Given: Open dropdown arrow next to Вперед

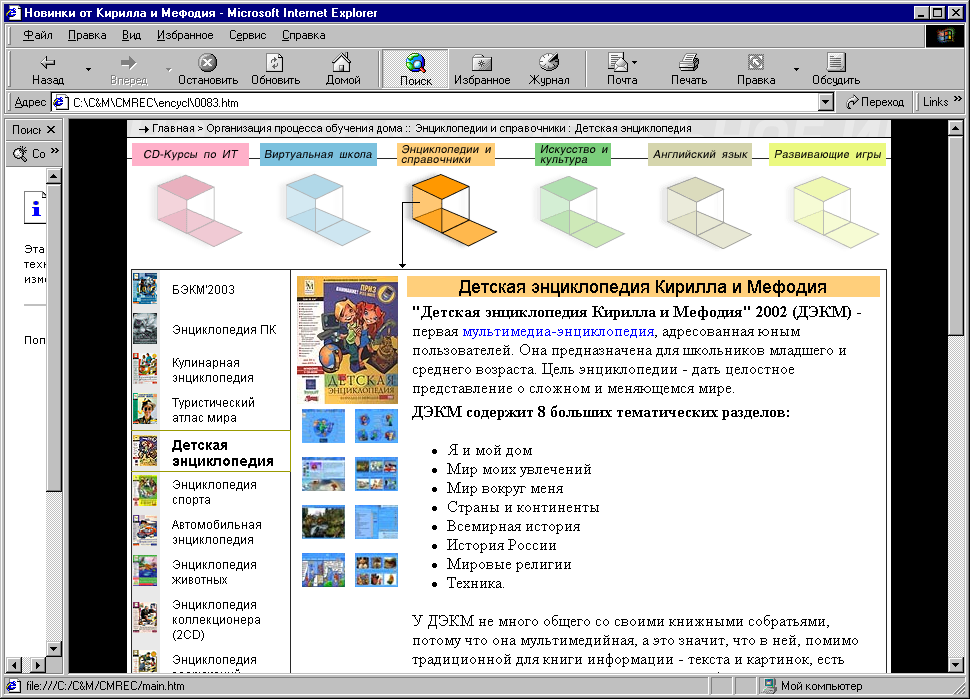Looking at the screenshot, I should coord(169,69).
